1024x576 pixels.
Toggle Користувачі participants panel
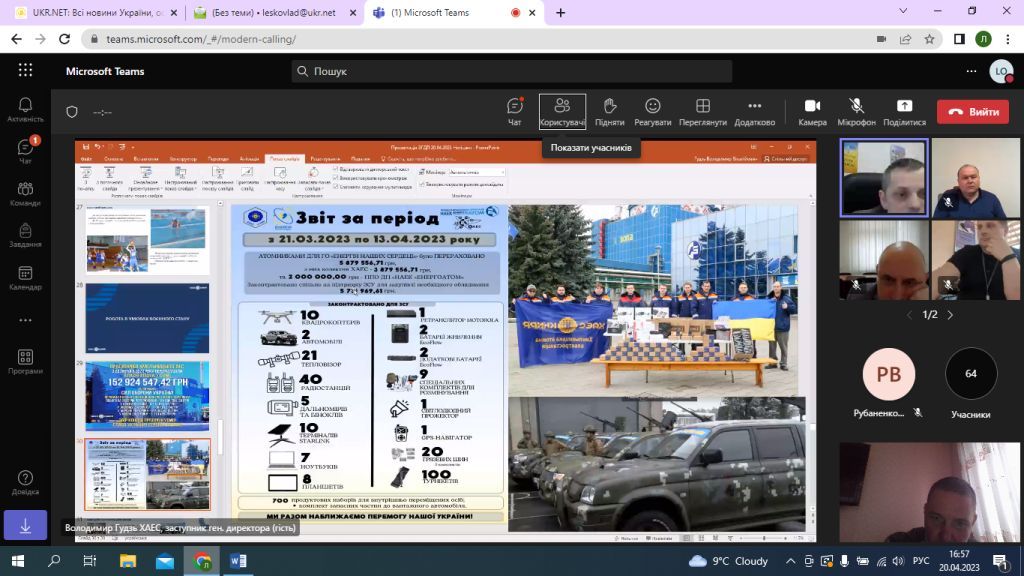(562, 112)
